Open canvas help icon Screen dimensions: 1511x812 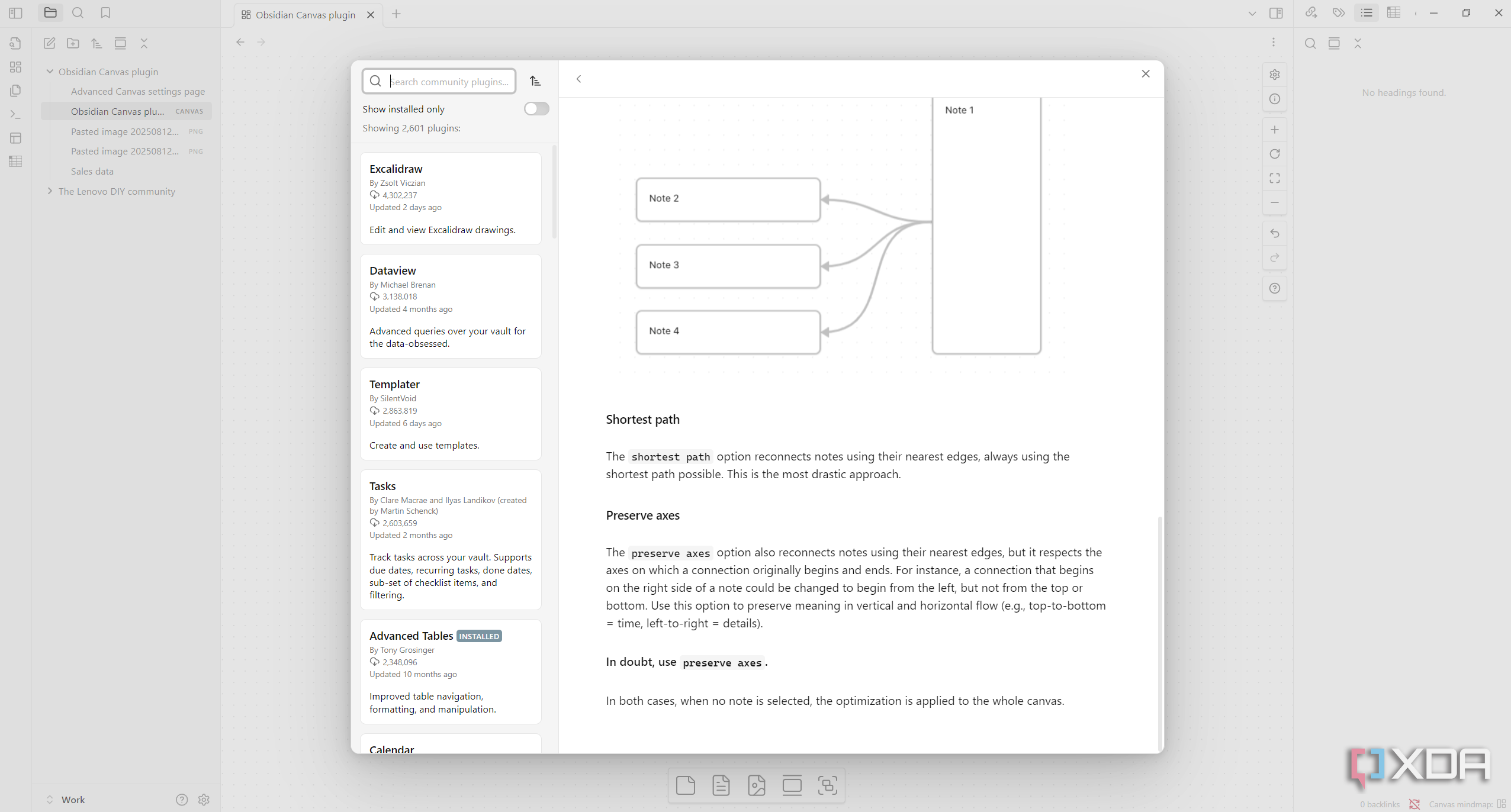[1275, 288]
